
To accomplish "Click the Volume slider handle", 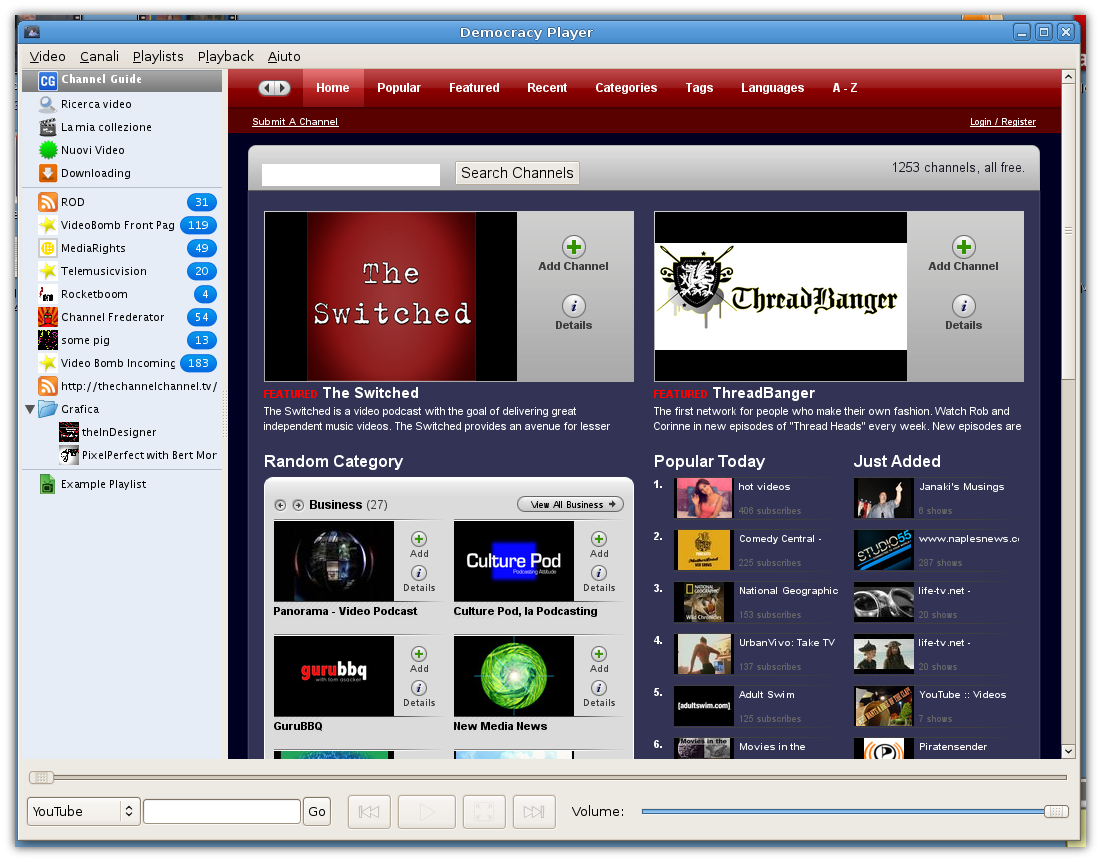I will point(1055,811).
